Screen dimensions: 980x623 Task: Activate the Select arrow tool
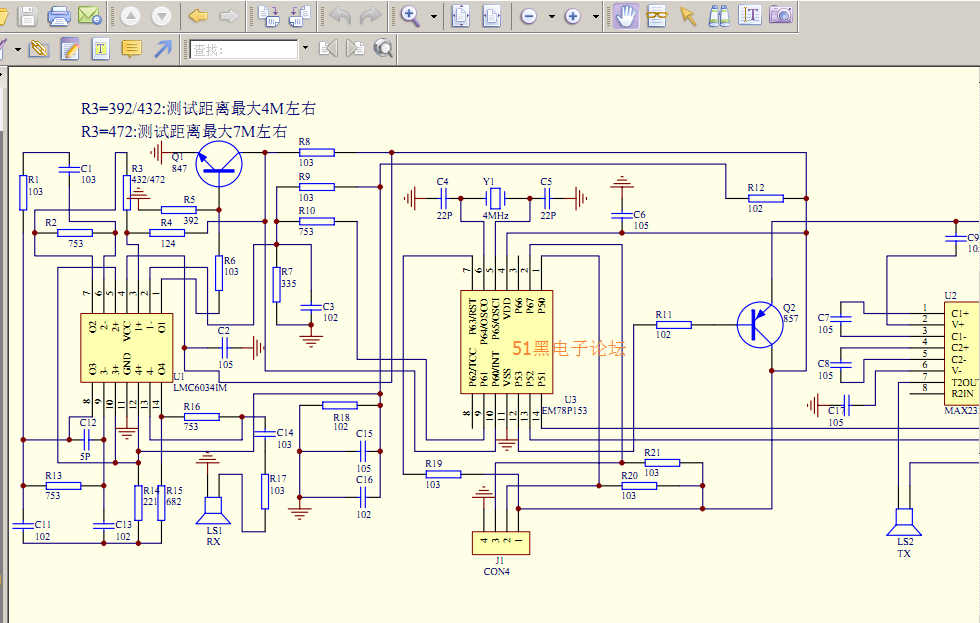point(688,16)
